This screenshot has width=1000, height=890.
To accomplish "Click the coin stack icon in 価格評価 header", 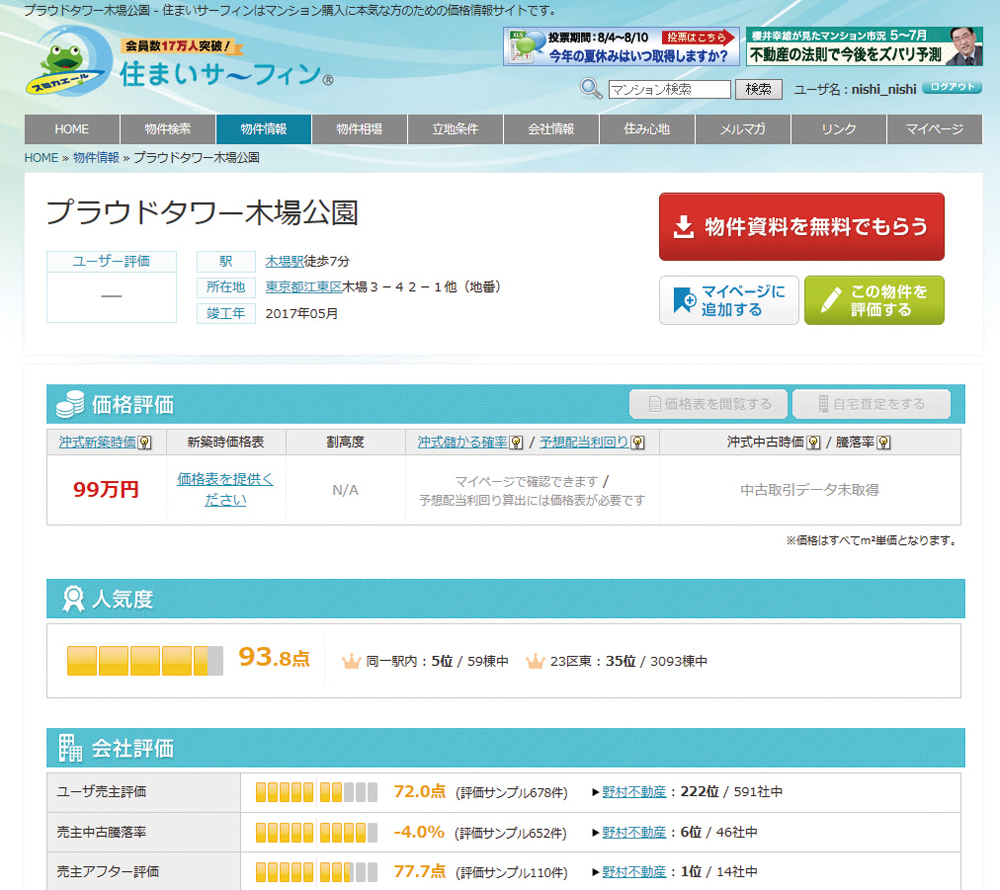I will [70, 404].
